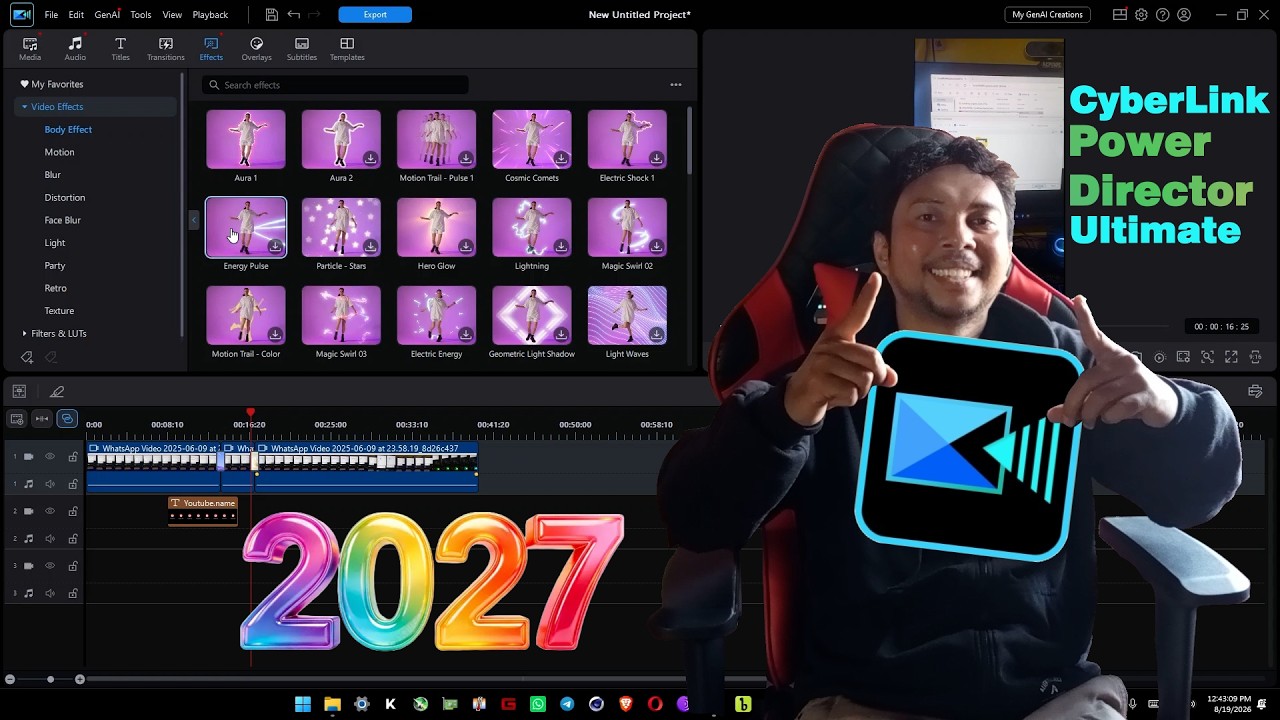
Task: Switch preview to full screen
Action: pyautogui.click(x=1231, y=357)
